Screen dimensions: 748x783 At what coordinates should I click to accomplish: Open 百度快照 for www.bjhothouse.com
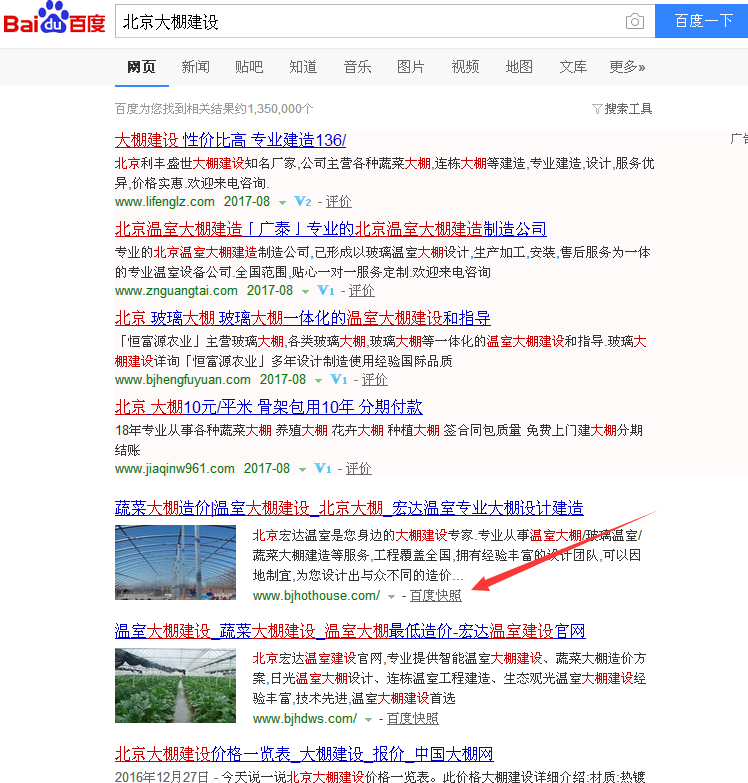pyautogui.click(x=435, y=596)
